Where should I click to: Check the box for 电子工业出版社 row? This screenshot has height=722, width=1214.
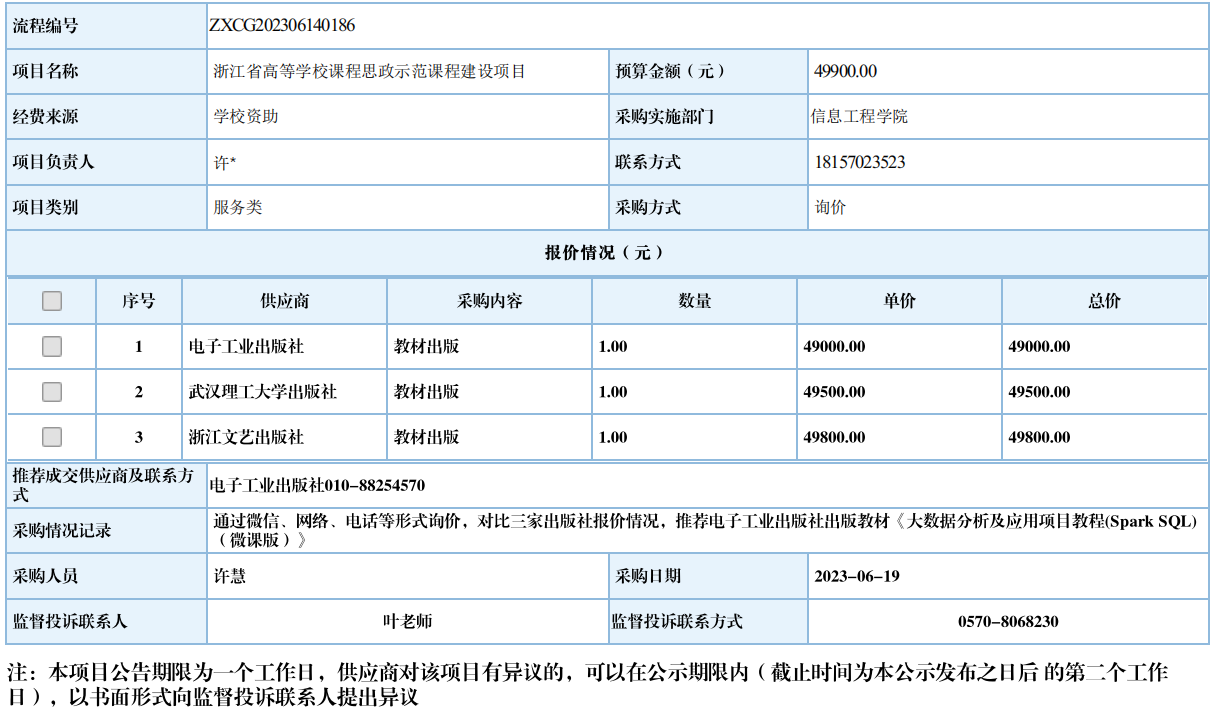(52, 346)
